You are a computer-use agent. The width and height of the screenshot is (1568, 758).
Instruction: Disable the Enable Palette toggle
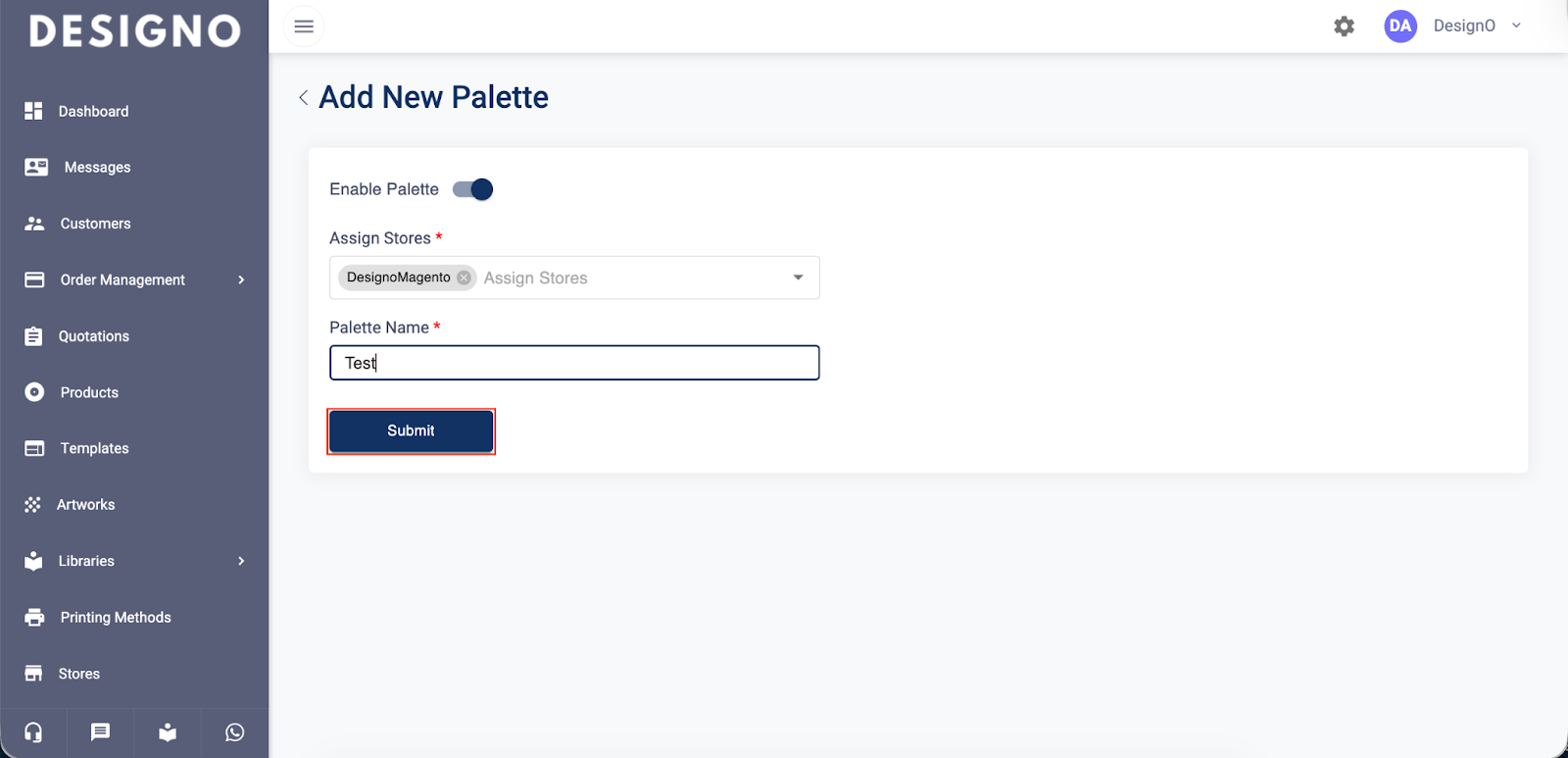click(472, 189)
